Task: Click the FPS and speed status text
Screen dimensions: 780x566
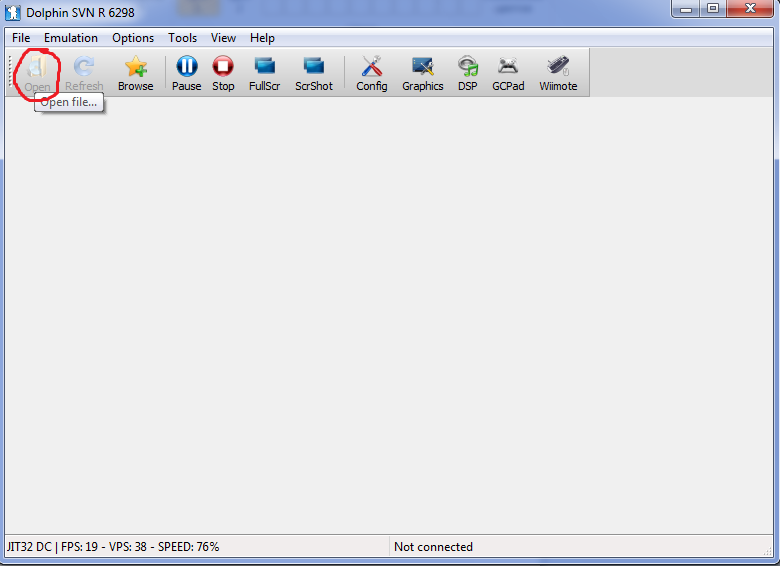Action: (x=113, y=547)
